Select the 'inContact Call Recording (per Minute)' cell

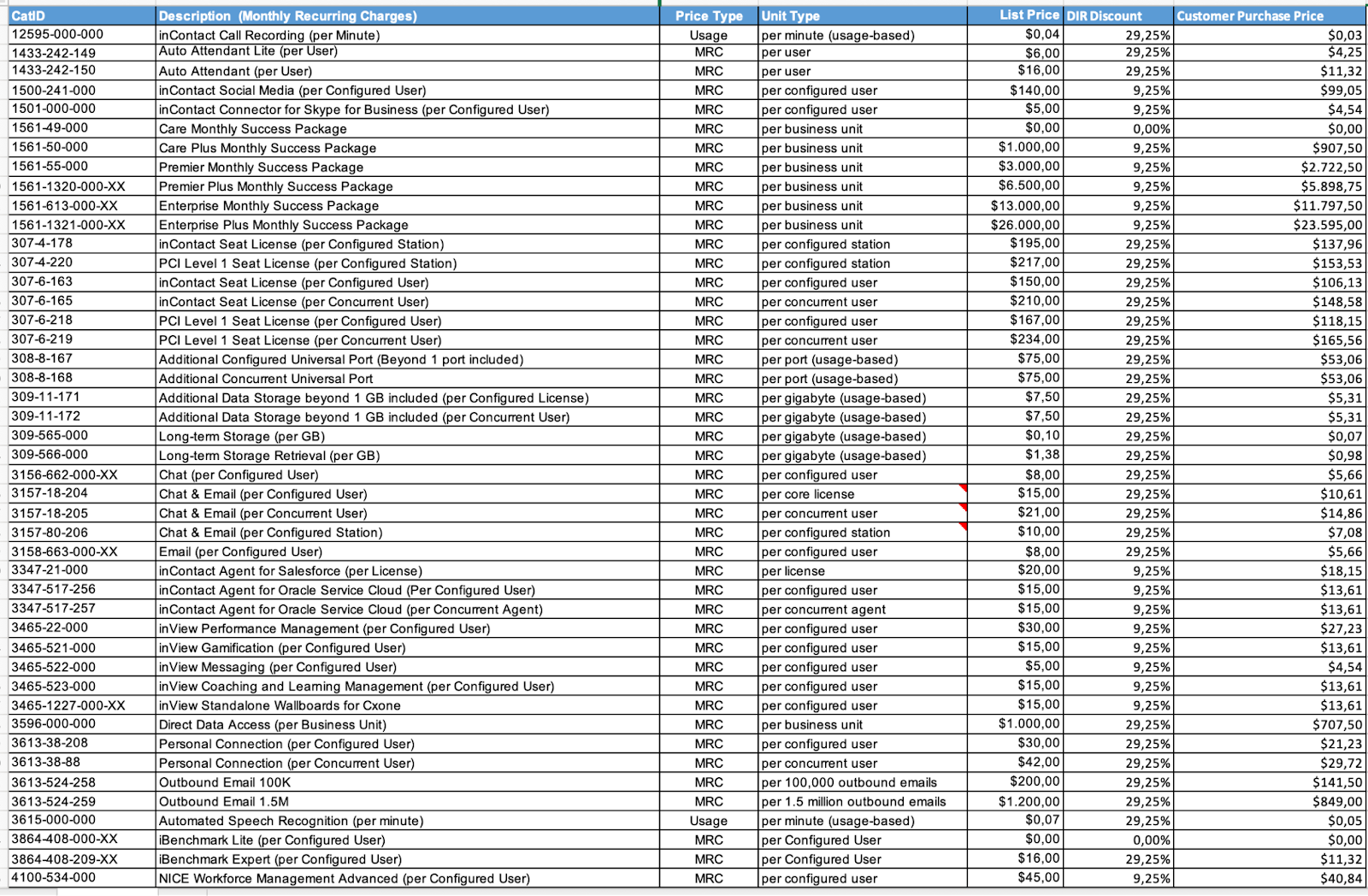pos(407,35)
